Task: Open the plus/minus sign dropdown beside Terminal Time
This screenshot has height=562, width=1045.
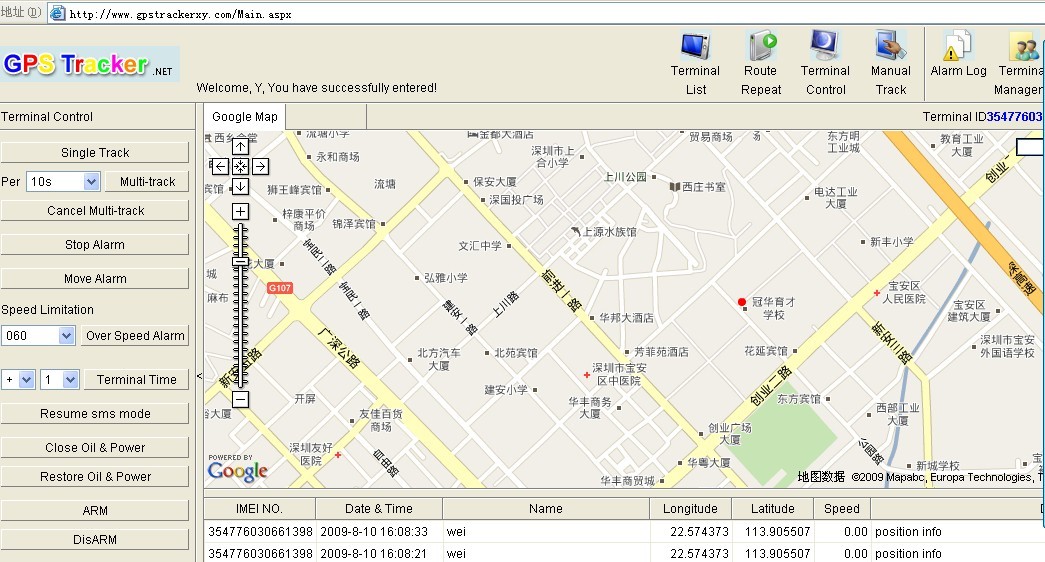Action: point(26,380)
